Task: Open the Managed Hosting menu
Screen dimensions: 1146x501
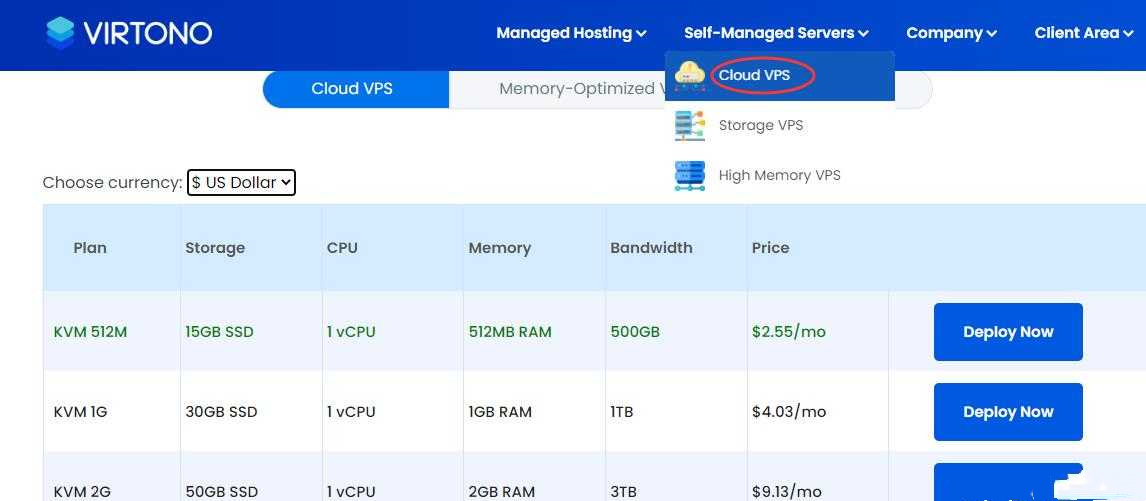Action: point(571,33)
